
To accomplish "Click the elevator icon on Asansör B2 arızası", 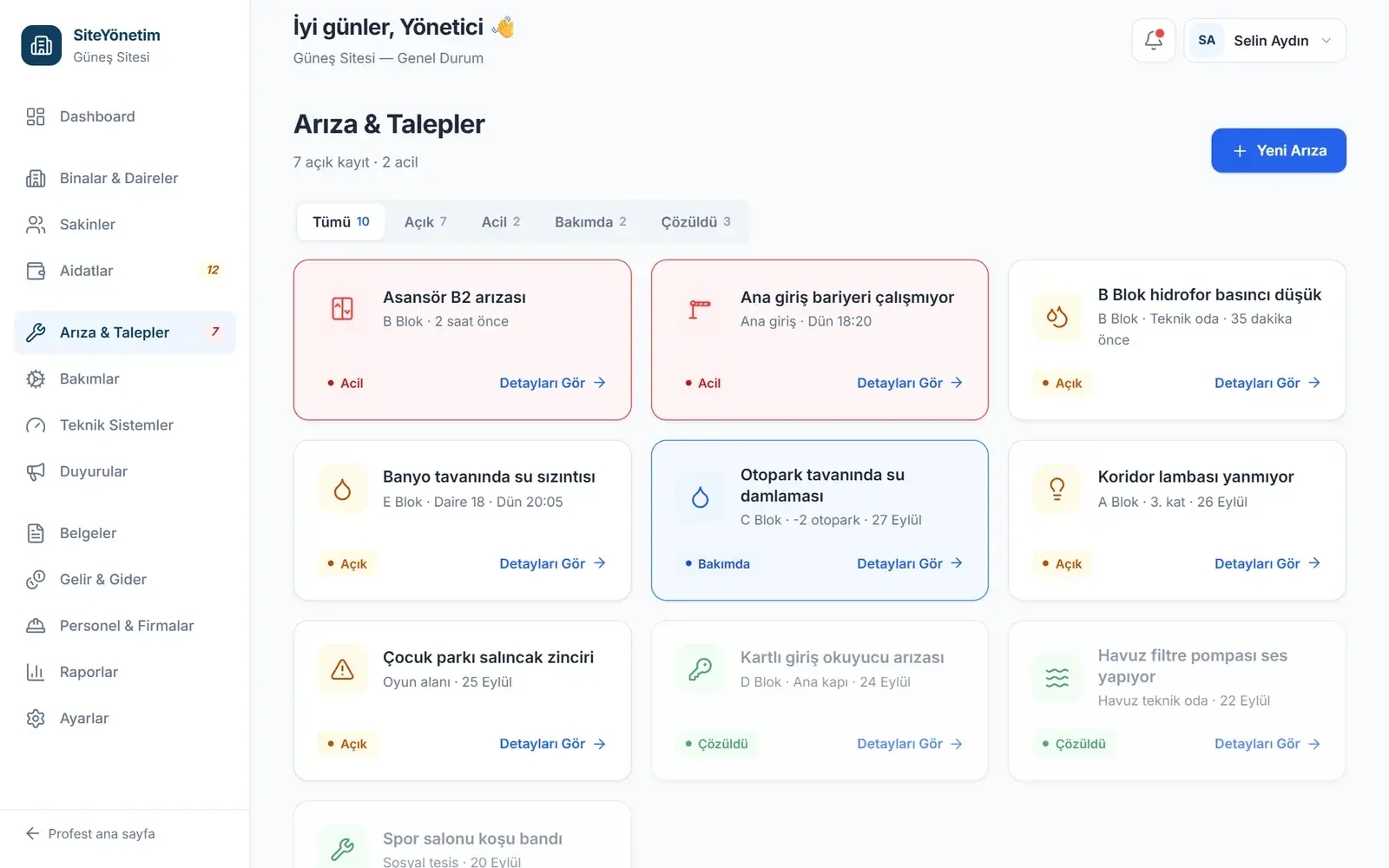I will [x=342, y=308].
